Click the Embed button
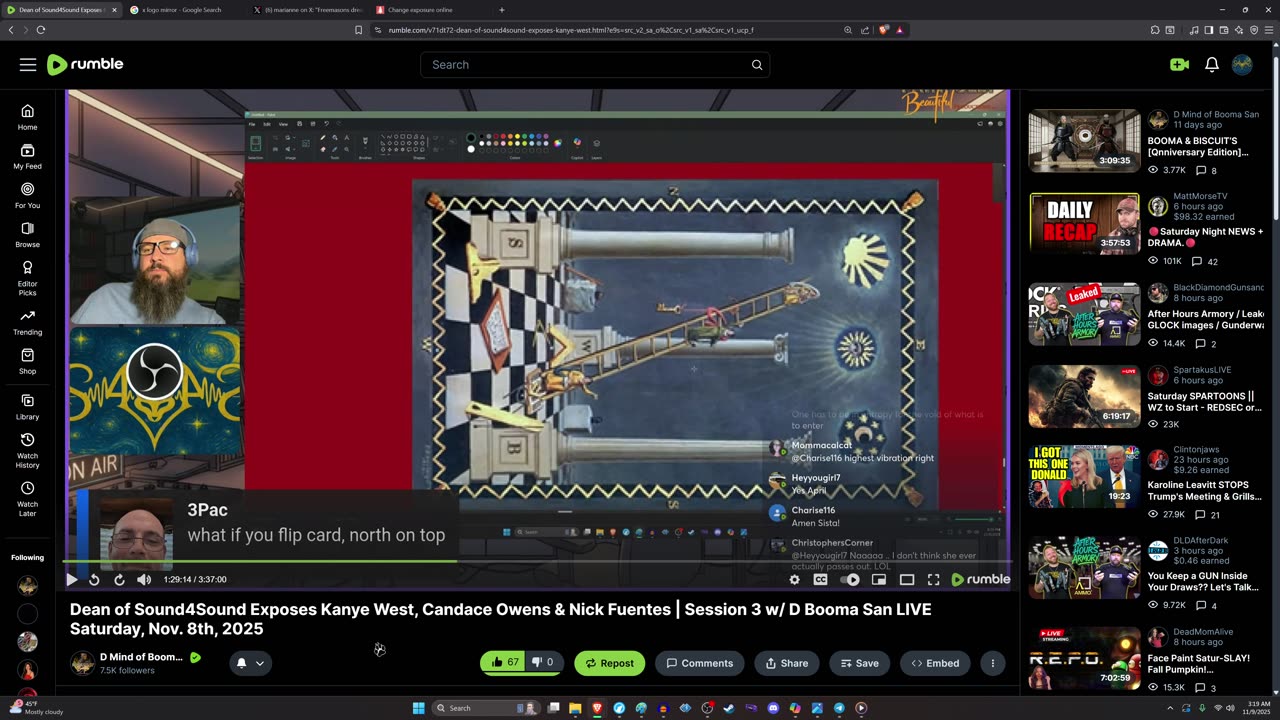This screenshot has width=1280, height=720. coord(935,663)
